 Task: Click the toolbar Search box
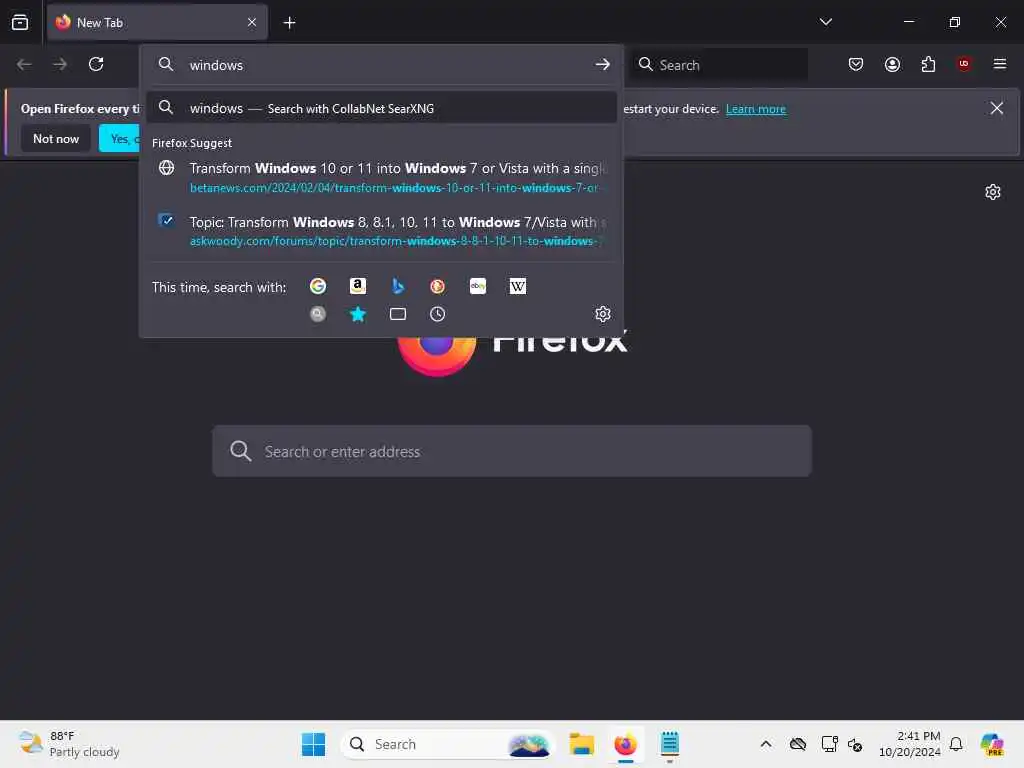pos(719,65)
